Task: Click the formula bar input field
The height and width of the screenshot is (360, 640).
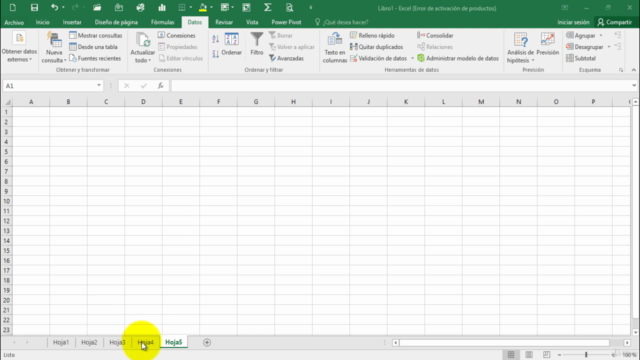Action: [401, 86]
